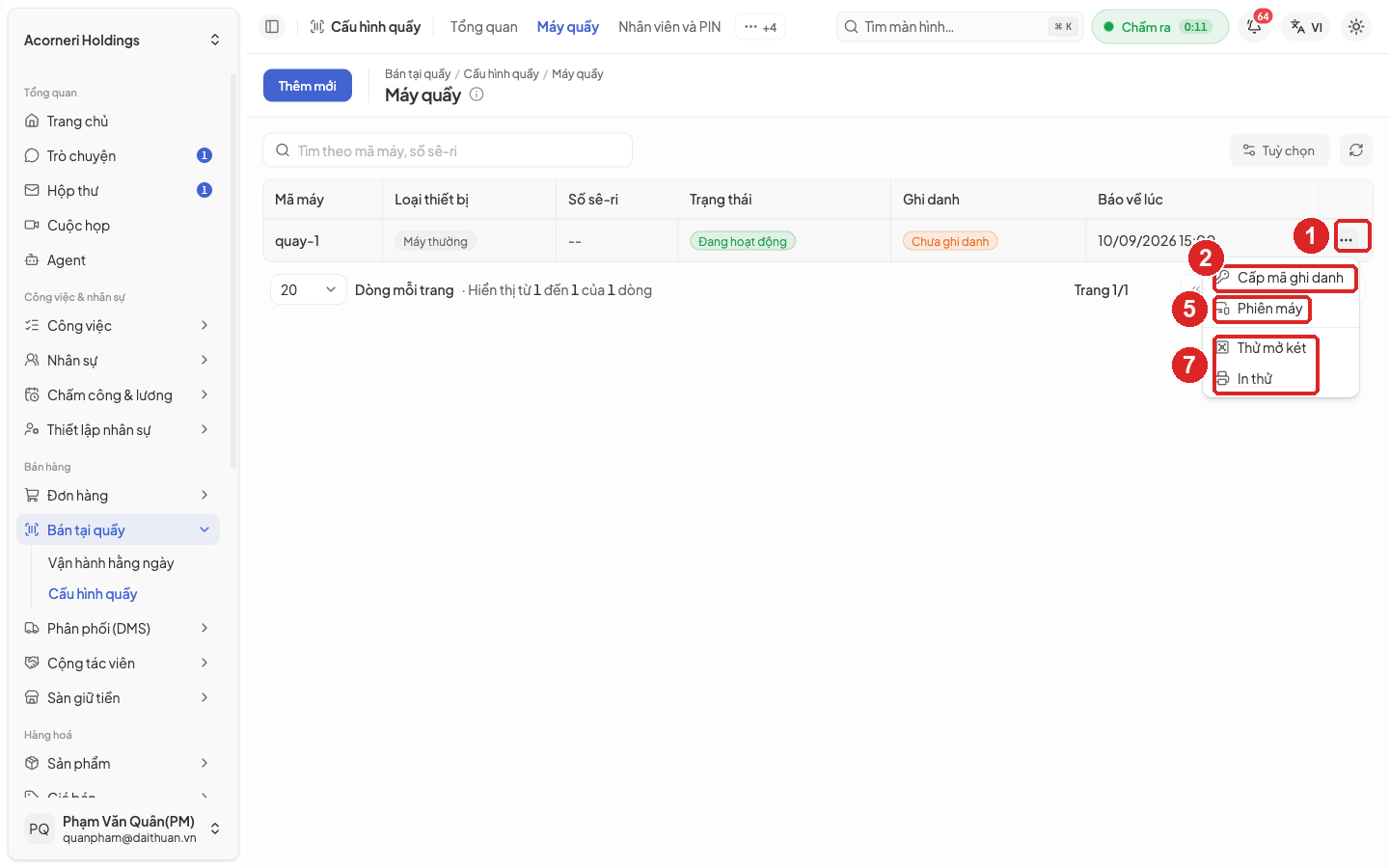Select Phiên máy menu item
Viewport: 1389px width, 868px height.
[x=1281, y=309]
